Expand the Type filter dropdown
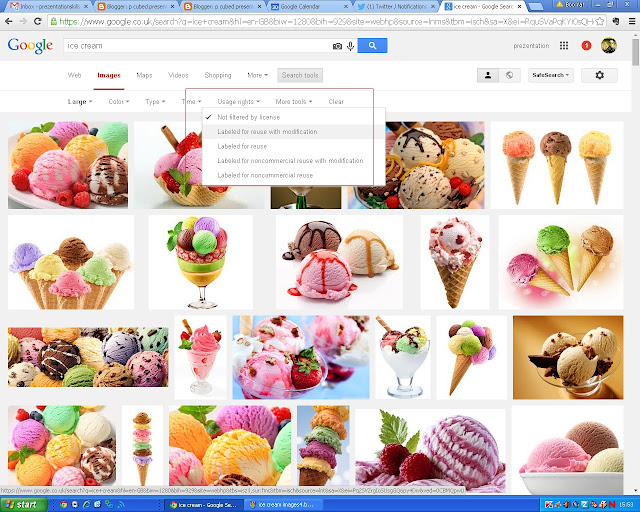Screen dimensions: 640x512 (154, 101)
